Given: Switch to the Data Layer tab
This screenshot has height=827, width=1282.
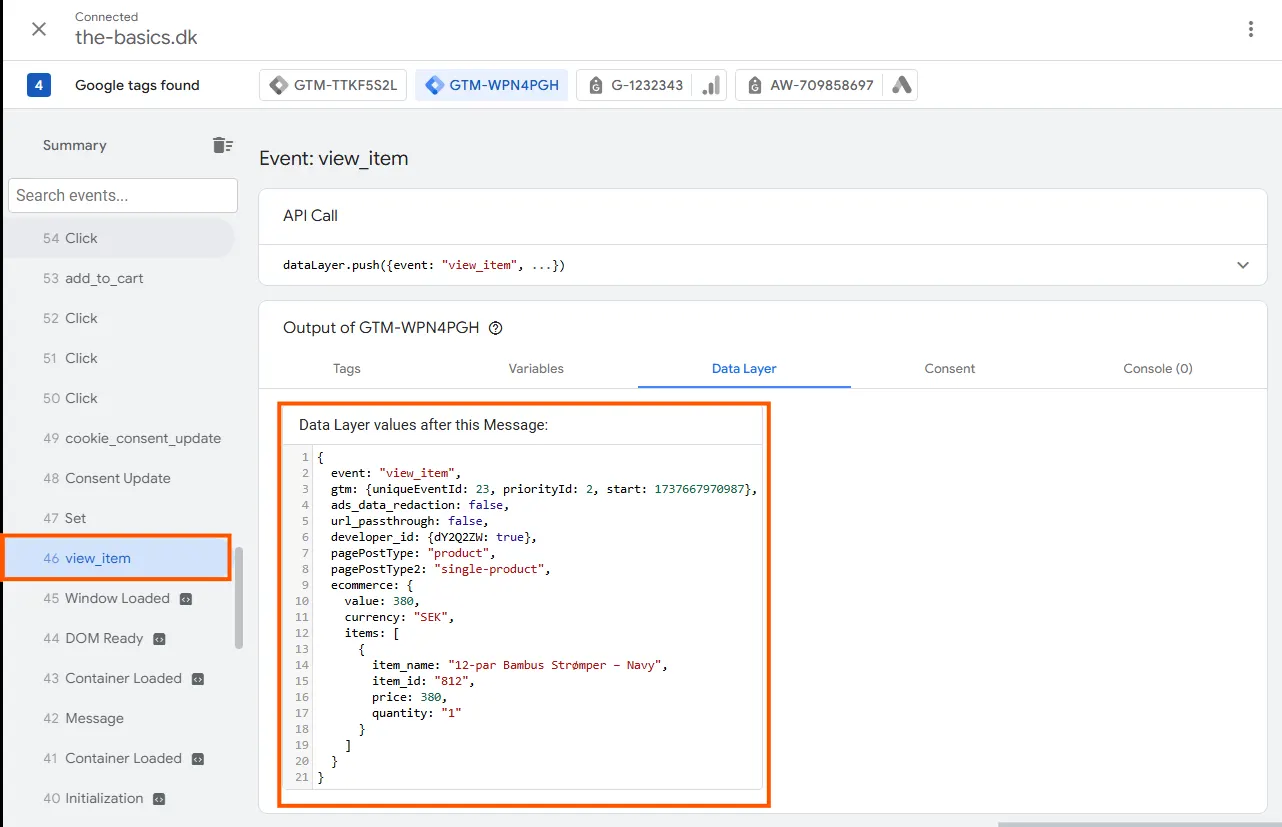Looking at the screenshot, I should [x=744, y=368].
